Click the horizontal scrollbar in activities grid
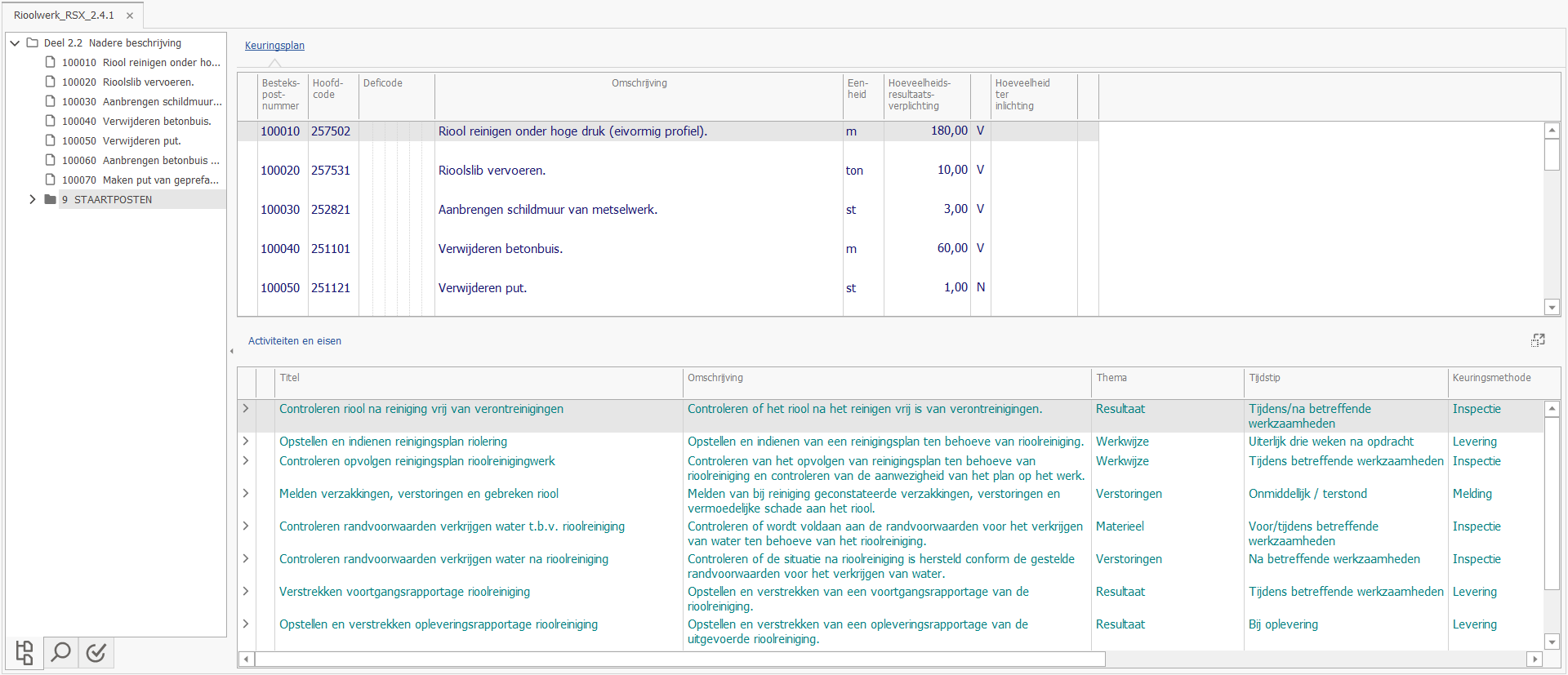 click(680, 659)
